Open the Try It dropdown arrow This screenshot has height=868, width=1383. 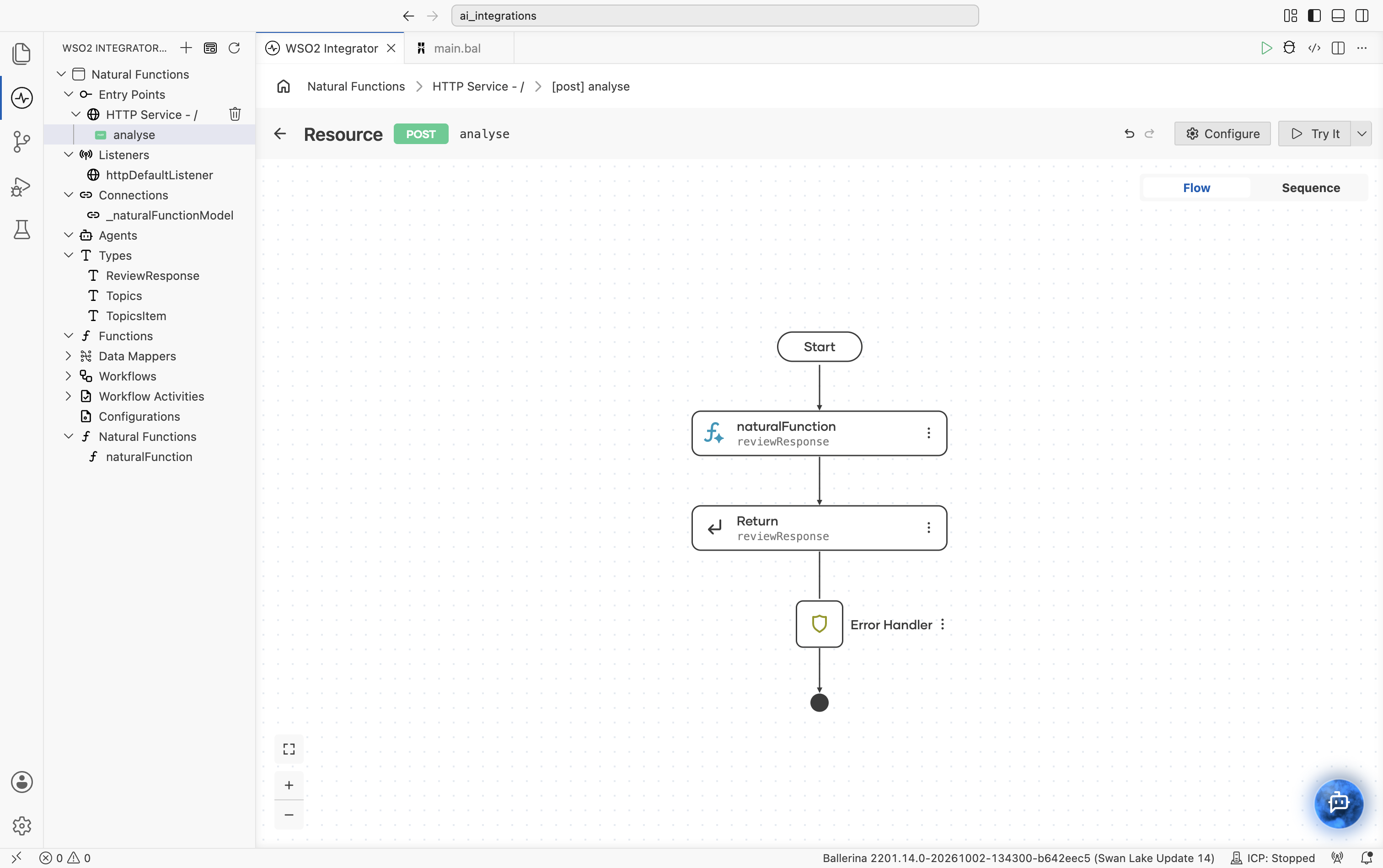1361,134
